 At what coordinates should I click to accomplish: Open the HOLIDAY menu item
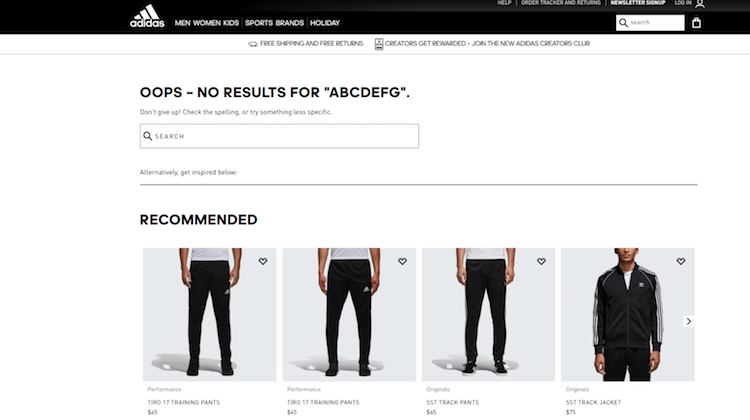coord(325,22)
